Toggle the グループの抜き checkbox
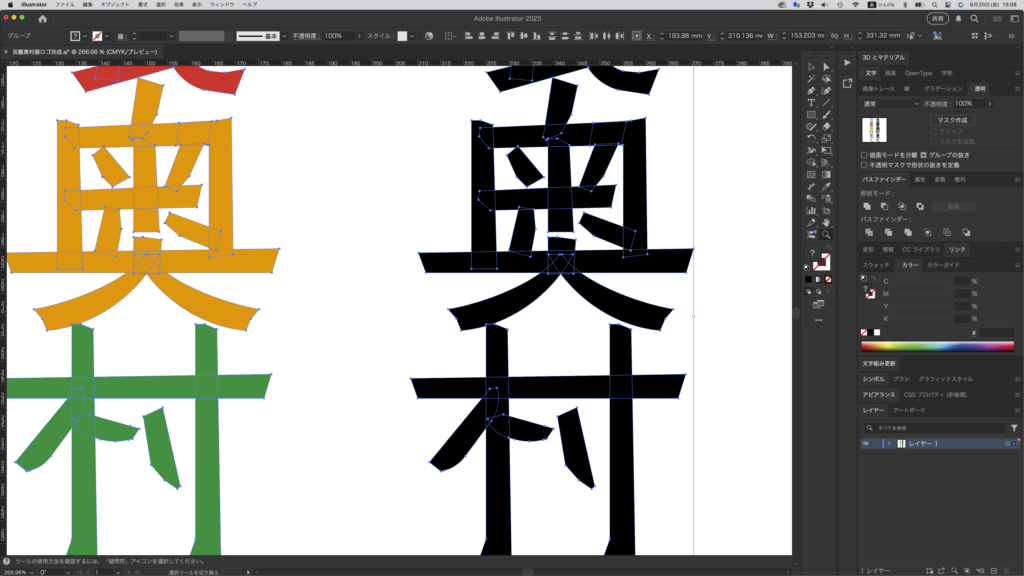 tap(923, 155)
